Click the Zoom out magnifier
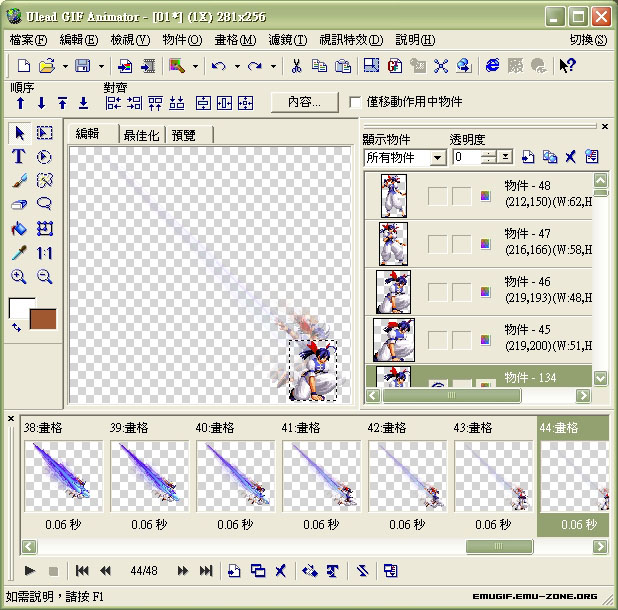Viewport: 618px width, 610px height. click(x=45, y=277)
